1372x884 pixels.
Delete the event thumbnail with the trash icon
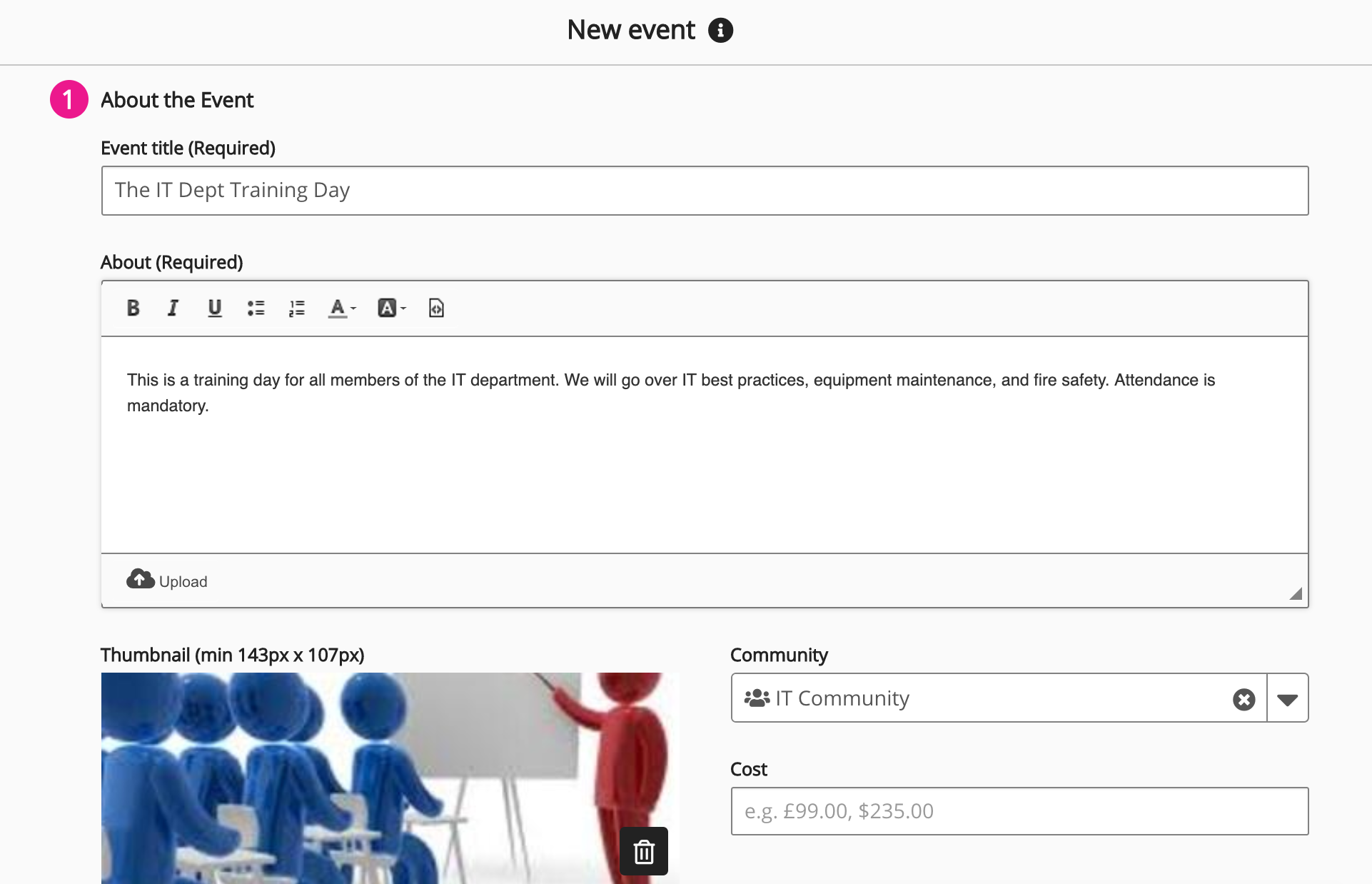pyautogui.click(x=642, y=850)
